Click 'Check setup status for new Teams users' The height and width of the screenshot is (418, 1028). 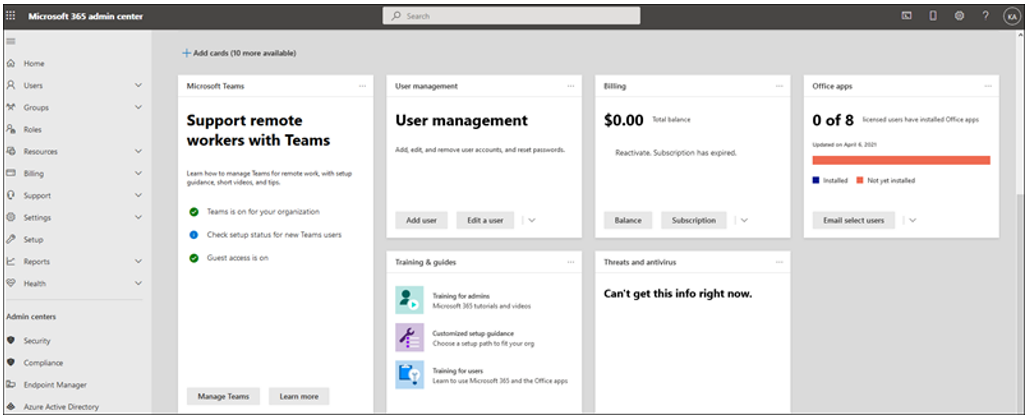tap(274, 234)
